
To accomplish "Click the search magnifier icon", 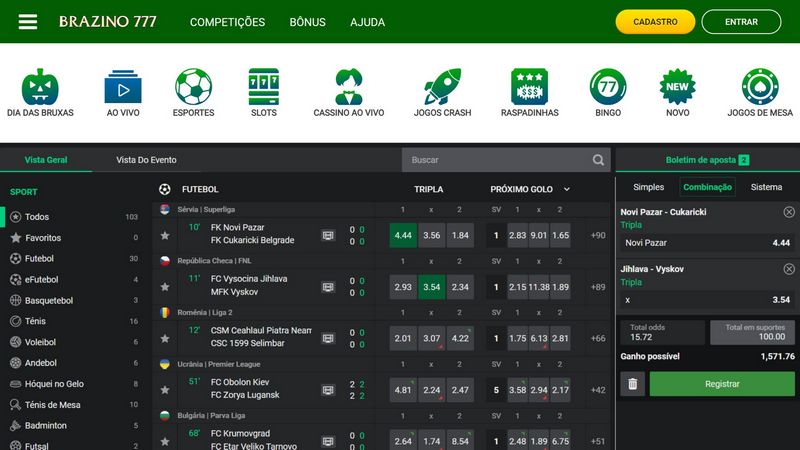I will (598, 160).
